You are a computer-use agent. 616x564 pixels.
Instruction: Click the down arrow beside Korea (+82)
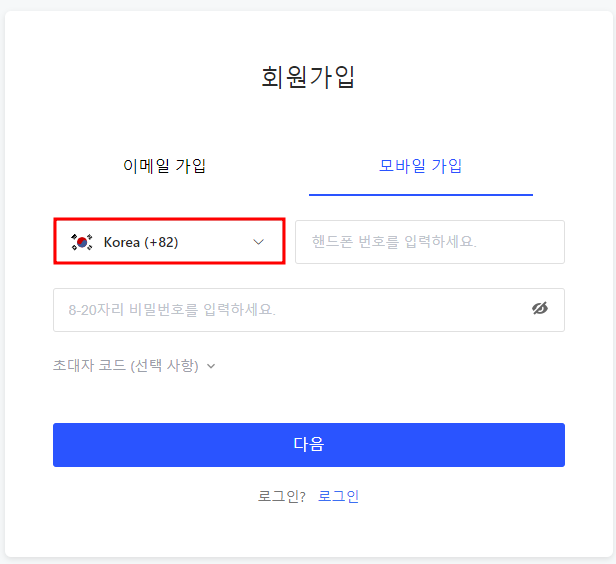click(258, 242)
